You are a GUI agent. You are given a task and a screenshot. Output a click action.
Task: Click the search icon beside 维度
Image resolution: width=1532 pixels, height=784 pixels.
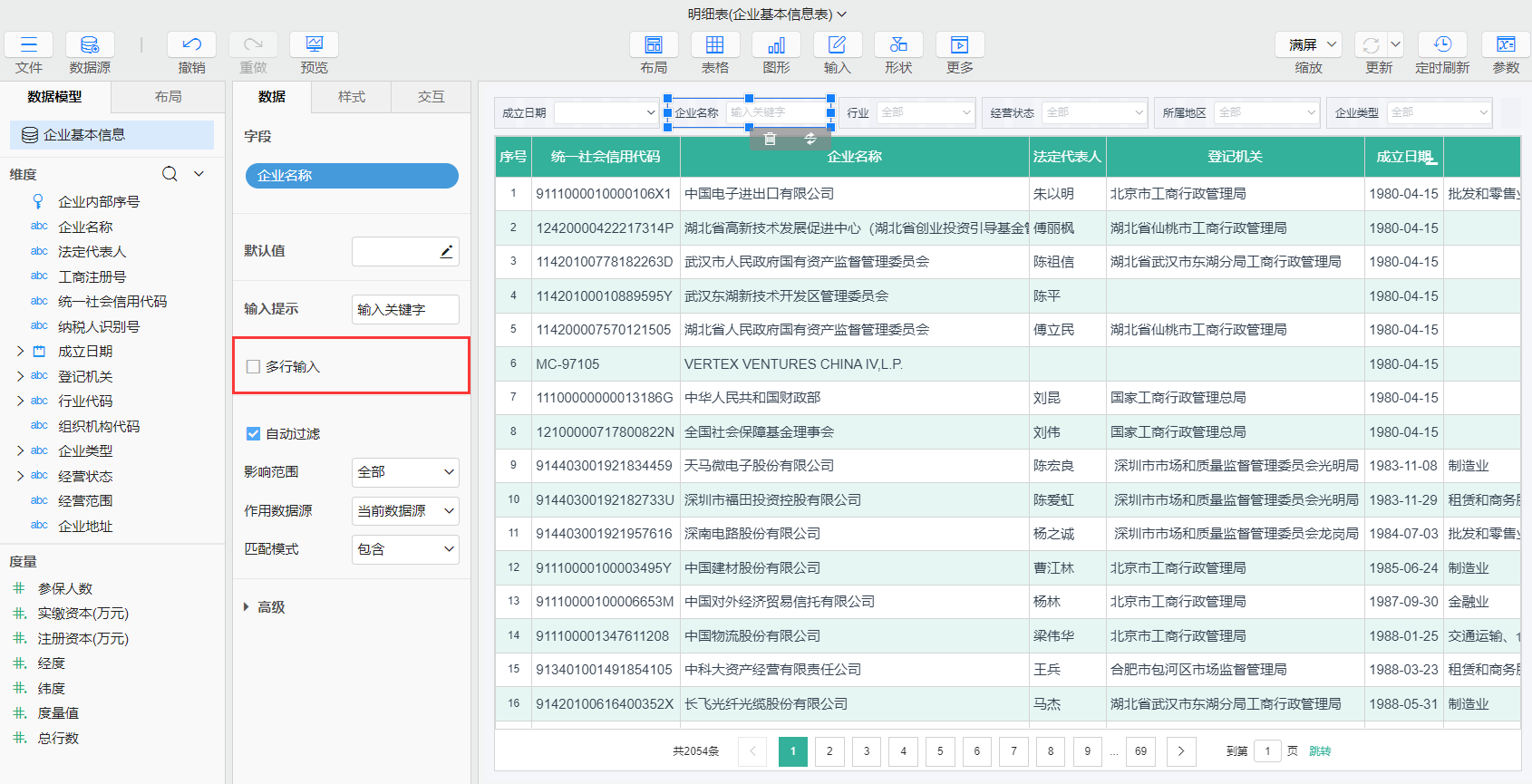pyautogui.click(x=170, y=174)
